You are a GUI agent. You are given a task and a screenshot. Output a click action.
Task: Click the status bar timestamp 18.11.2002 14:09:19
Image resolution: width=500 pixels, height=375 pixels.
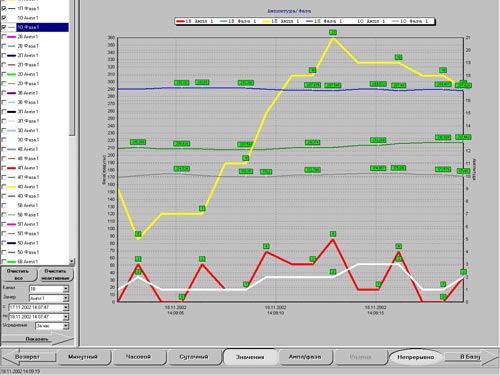20,371
